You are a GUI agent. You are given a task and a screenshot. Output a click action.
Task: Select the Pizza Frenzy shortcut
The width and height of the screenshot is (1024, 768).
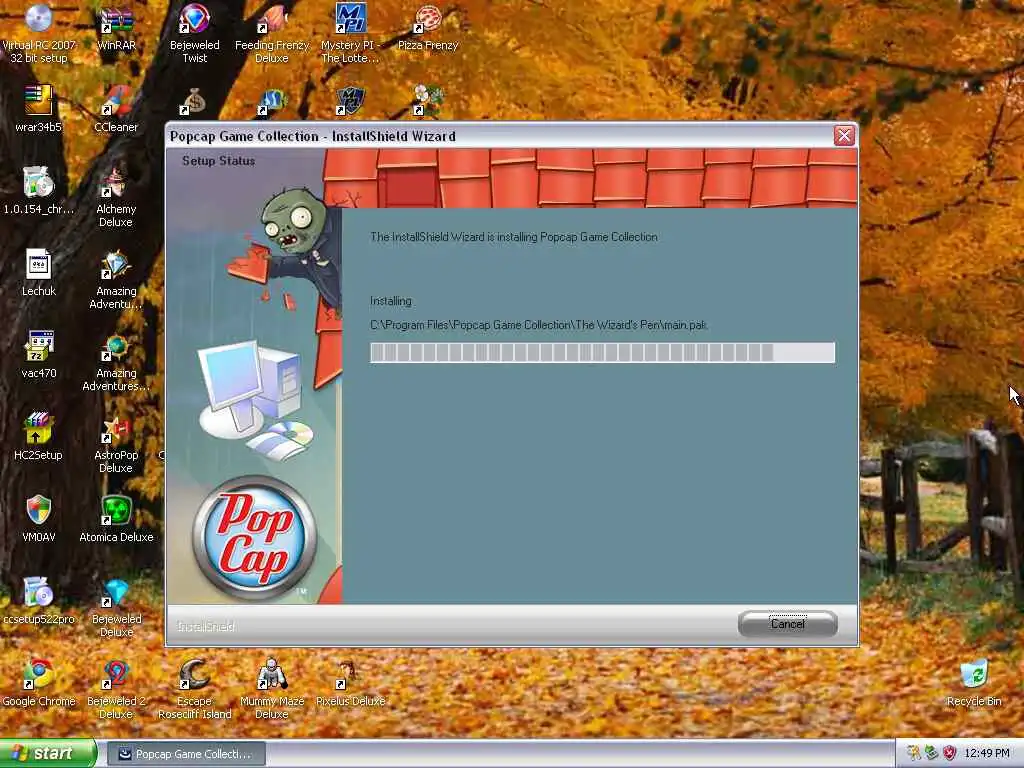tap(428, 27)
